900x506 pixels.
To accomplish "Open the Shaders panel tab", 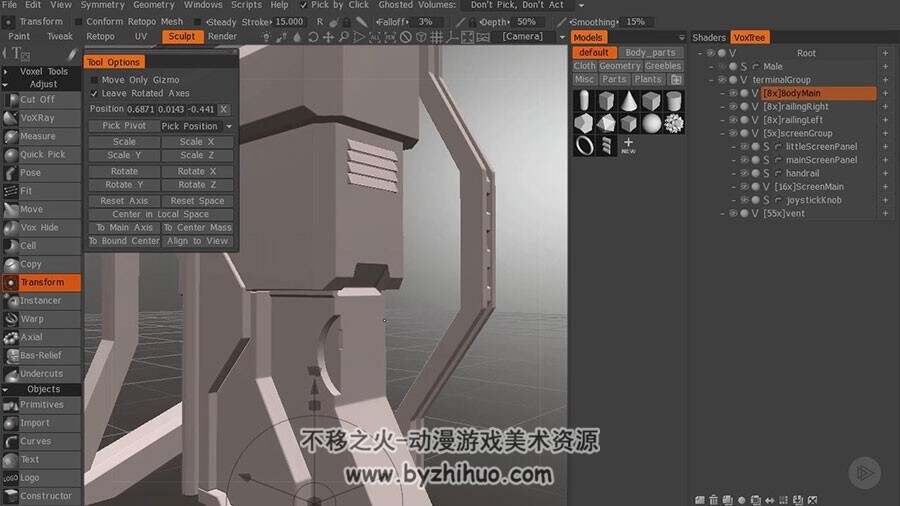I will pyautogui.click(x=709, y=37).
